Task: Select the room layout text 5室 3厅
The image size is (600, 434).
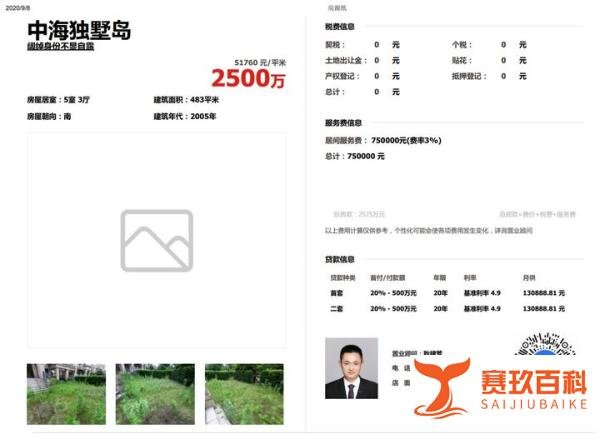Action: tap(77, 100)
